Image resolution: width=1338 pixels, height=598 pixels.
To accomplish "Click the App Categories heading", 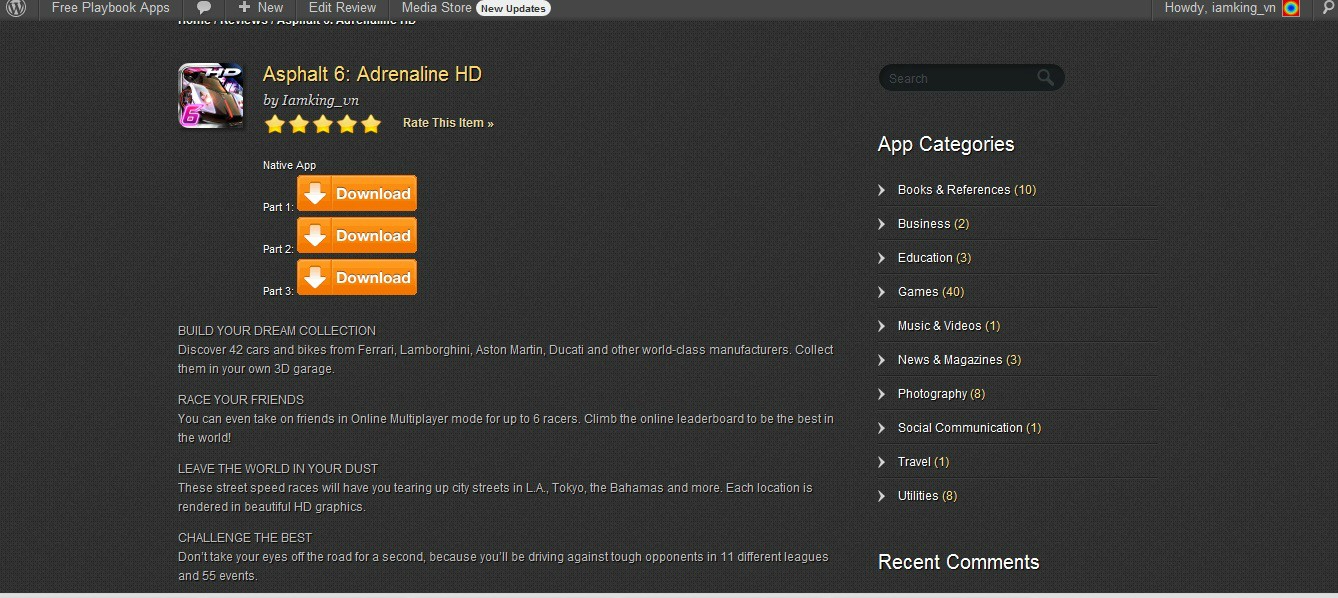I will (x=946, y=145).
